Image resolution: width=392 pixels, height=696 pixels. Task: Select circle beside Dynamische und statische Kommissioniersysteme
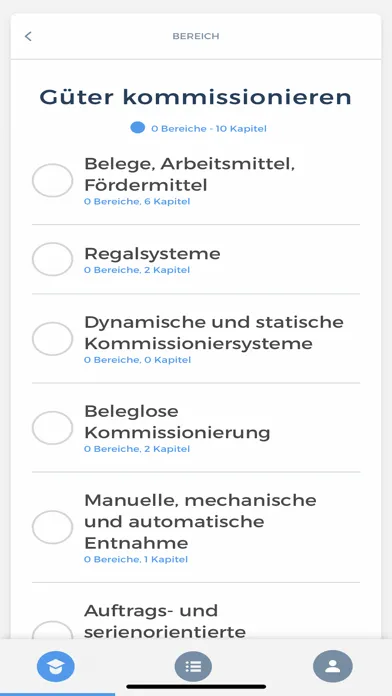pyautogui.click(x=52, y=339)
